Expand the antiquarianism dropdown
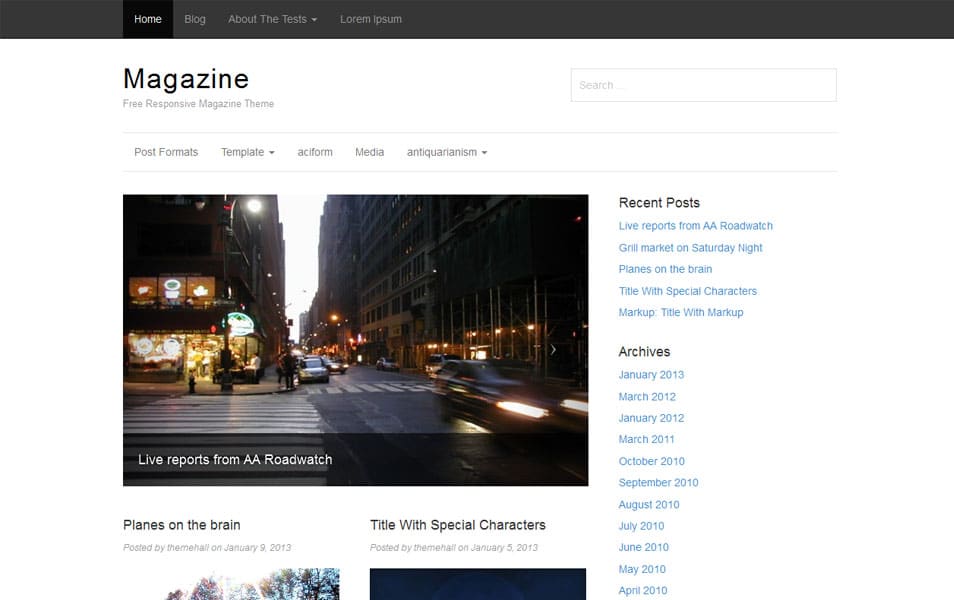954x600 pixels. click(447, 152)
